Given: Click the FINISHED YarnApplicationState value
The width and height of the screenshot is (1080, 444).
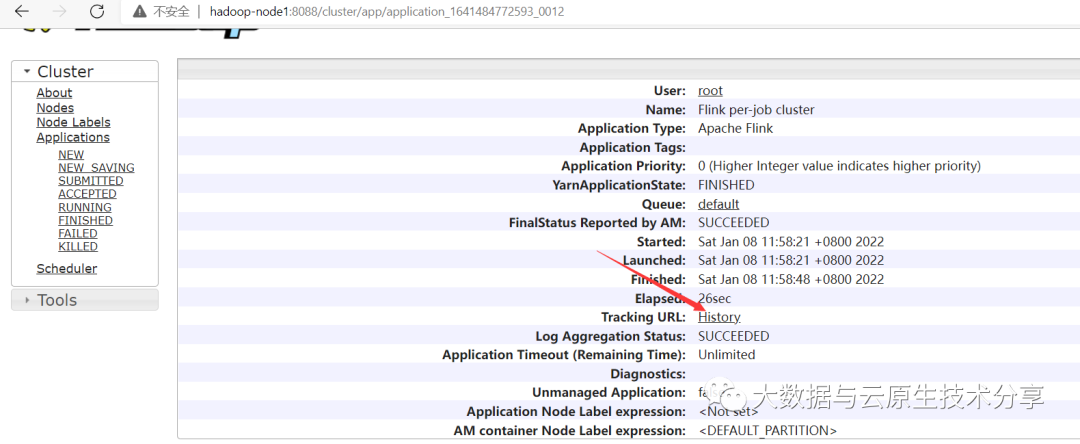Looking at the screenshot, I should 726,185.
